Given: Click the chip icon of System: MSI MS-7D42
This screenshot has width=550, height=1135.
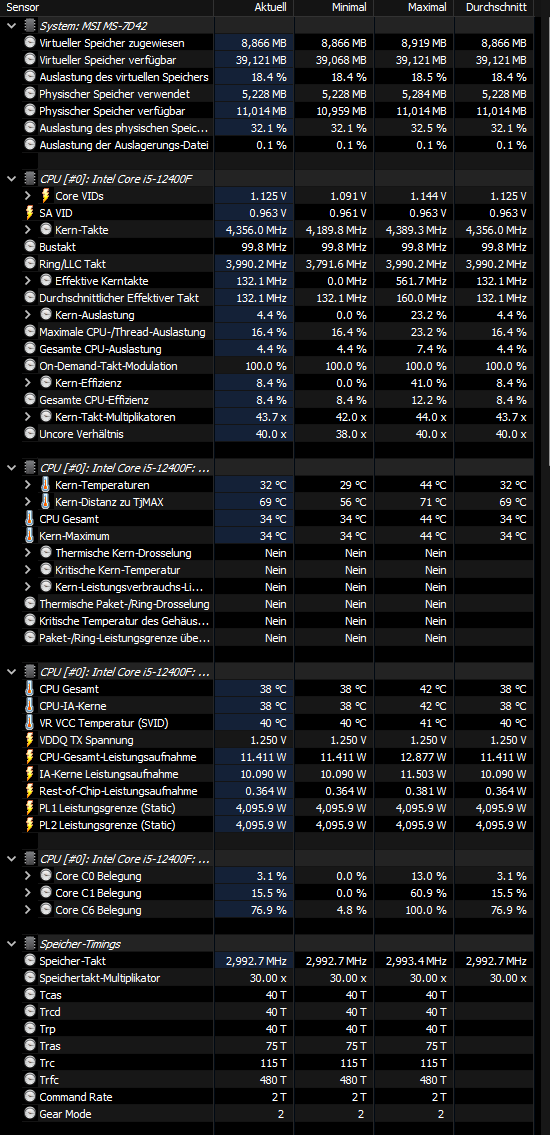Looking at the screenshot, I should pos(30,25).
